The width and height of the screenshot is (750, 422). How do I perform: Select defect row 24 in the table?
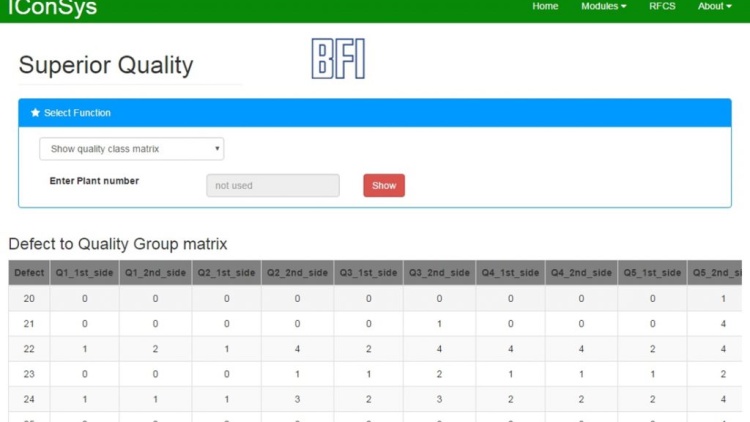[29, 399]
